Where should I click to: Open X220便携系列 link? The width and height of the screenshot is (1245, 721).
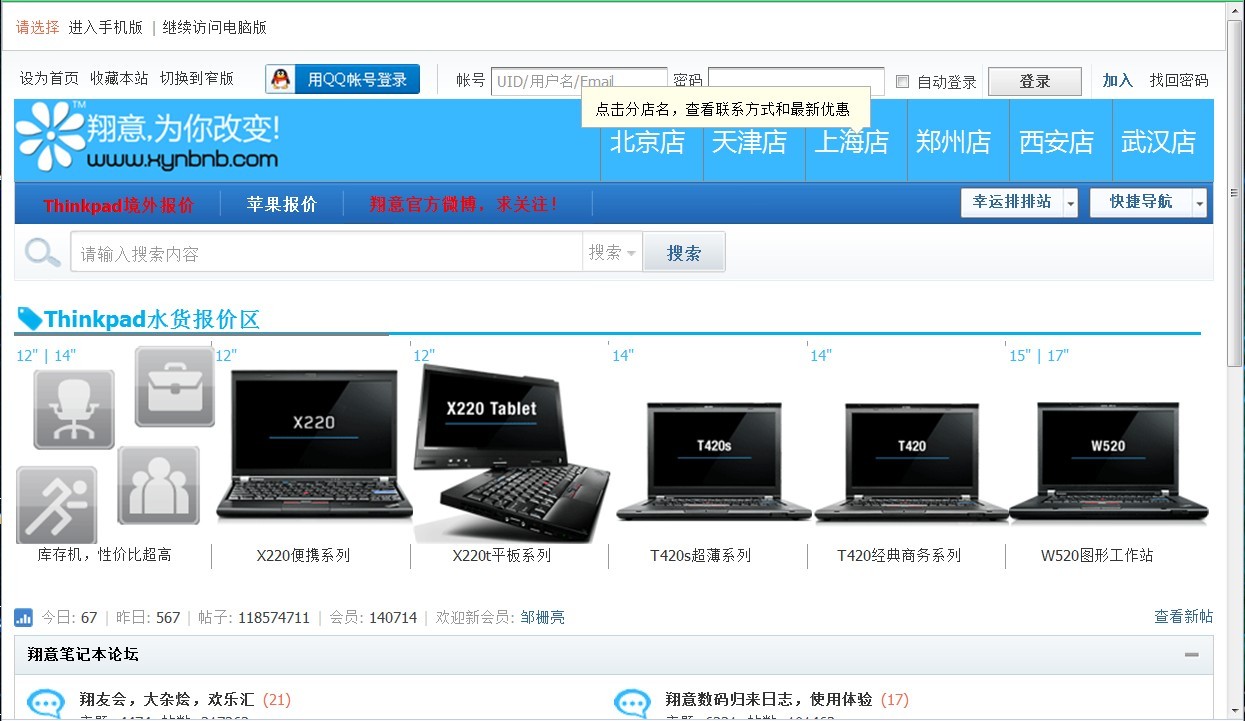click(303, 555)
